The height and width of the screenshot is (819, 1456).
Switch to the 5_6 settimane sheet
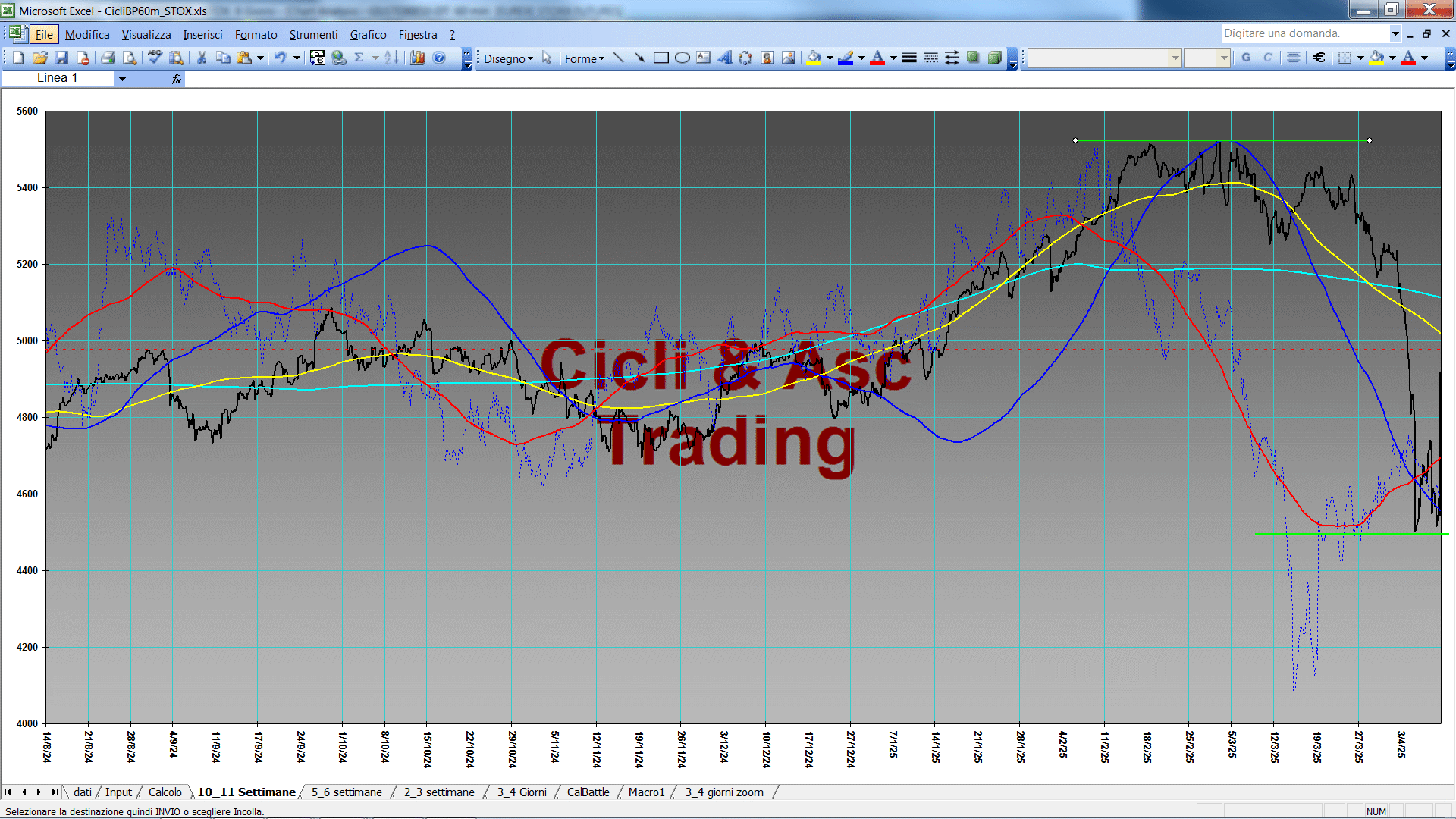(347, 792)
